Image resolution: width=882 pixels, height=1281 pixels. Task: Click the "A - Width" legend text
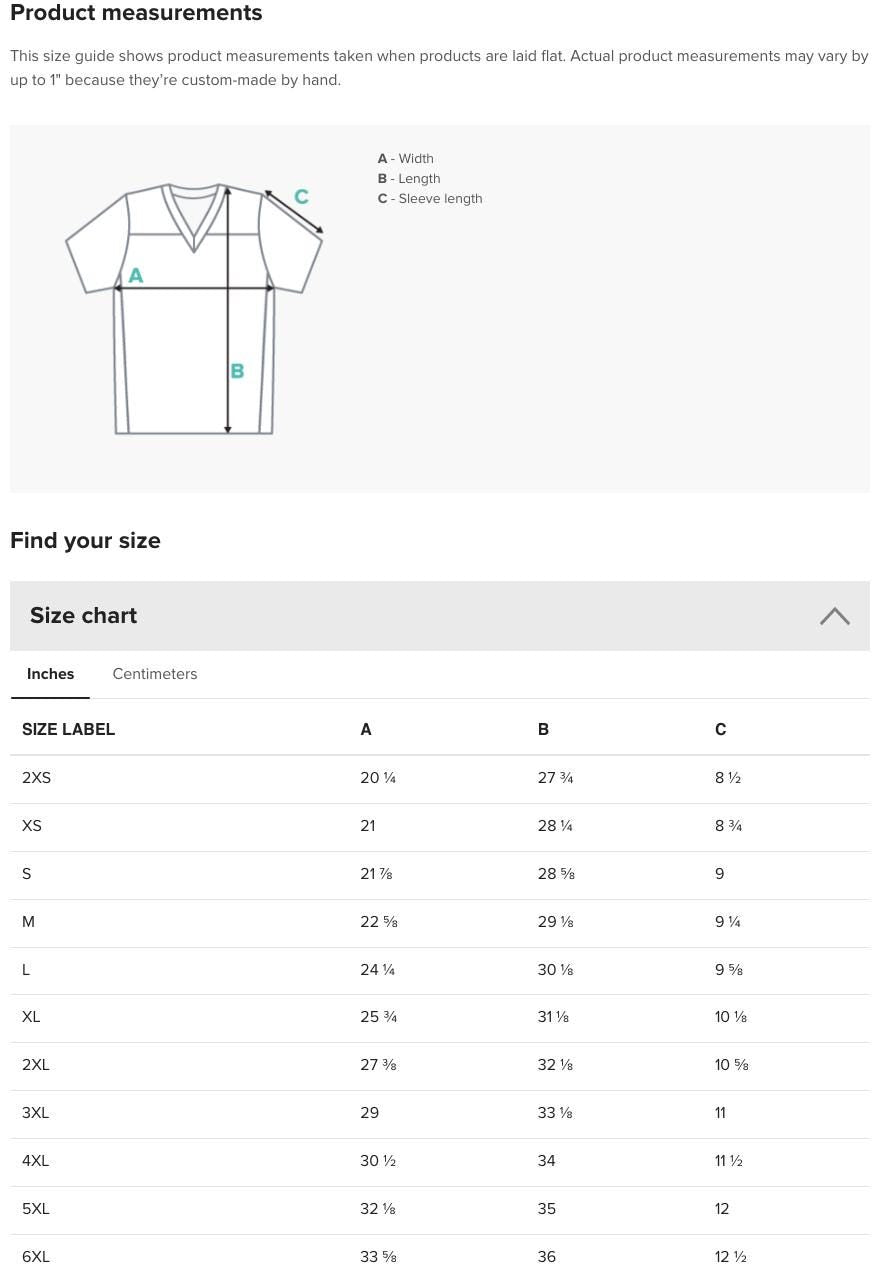click(x=405, y=159)
